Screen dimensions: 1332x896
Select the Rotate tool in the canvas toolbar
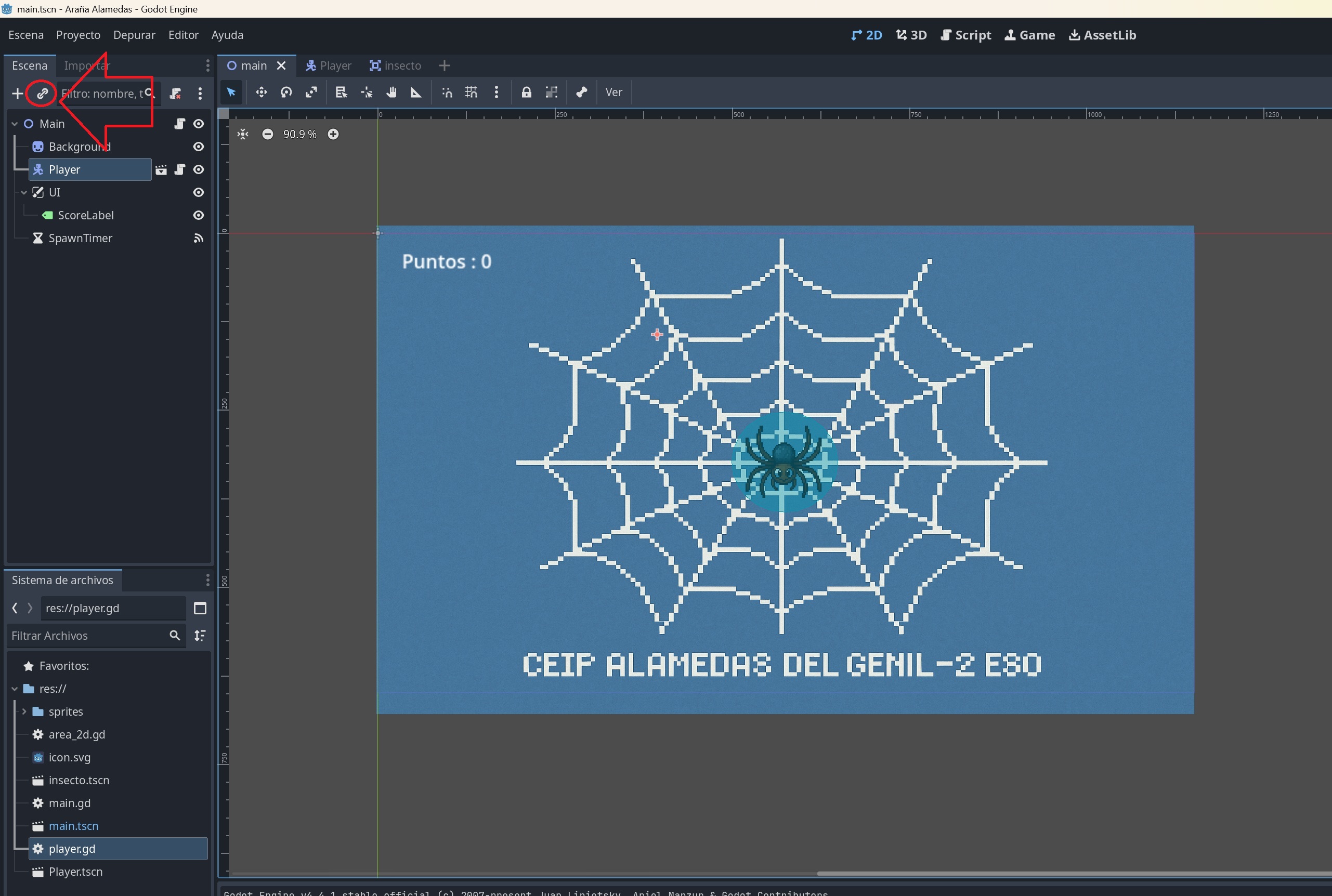[286, 92]
